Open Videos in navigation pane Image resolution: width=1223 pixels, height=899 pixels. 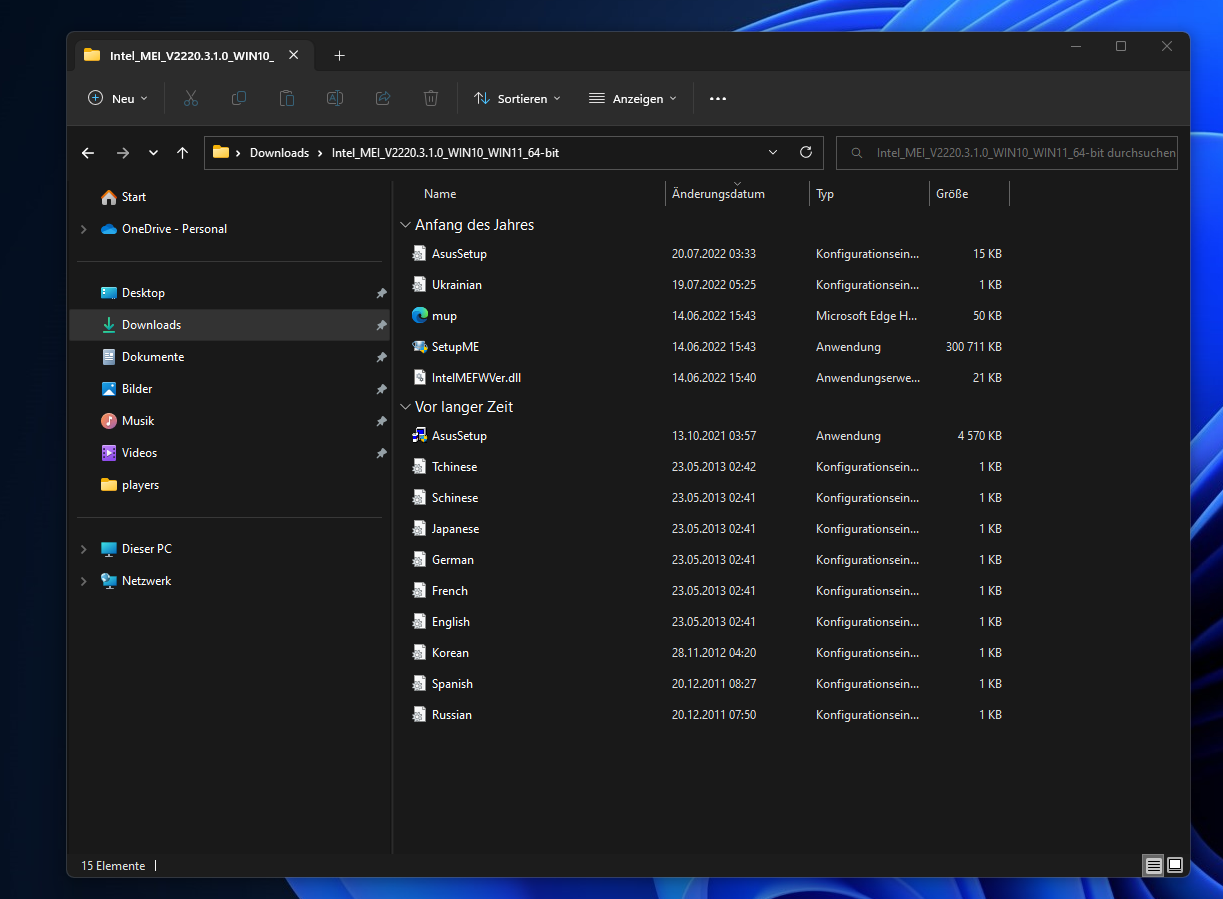coord(139,453)
